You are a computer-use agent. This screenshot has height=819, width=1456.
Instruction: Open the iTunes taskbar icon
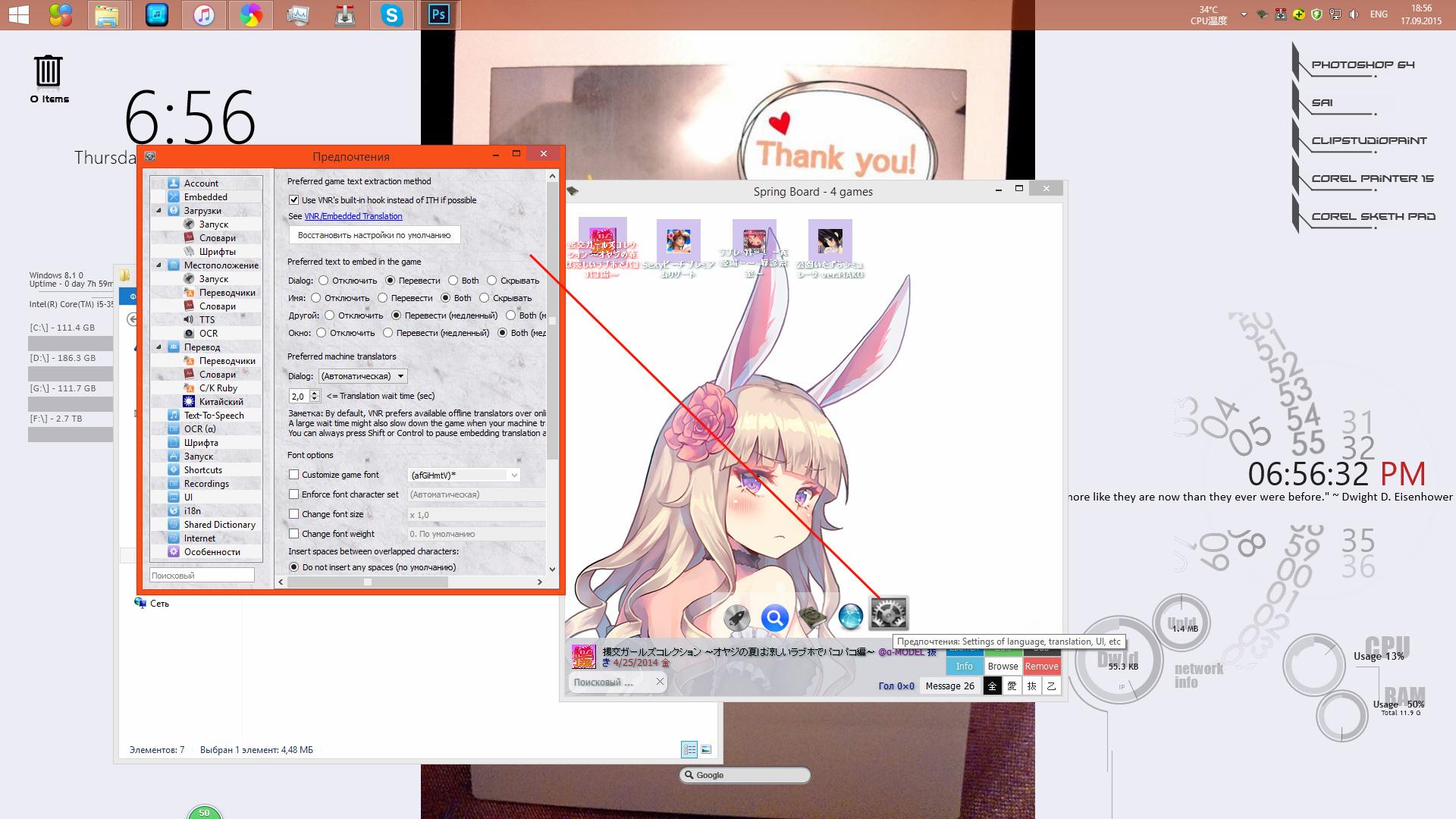click(203, 15)
